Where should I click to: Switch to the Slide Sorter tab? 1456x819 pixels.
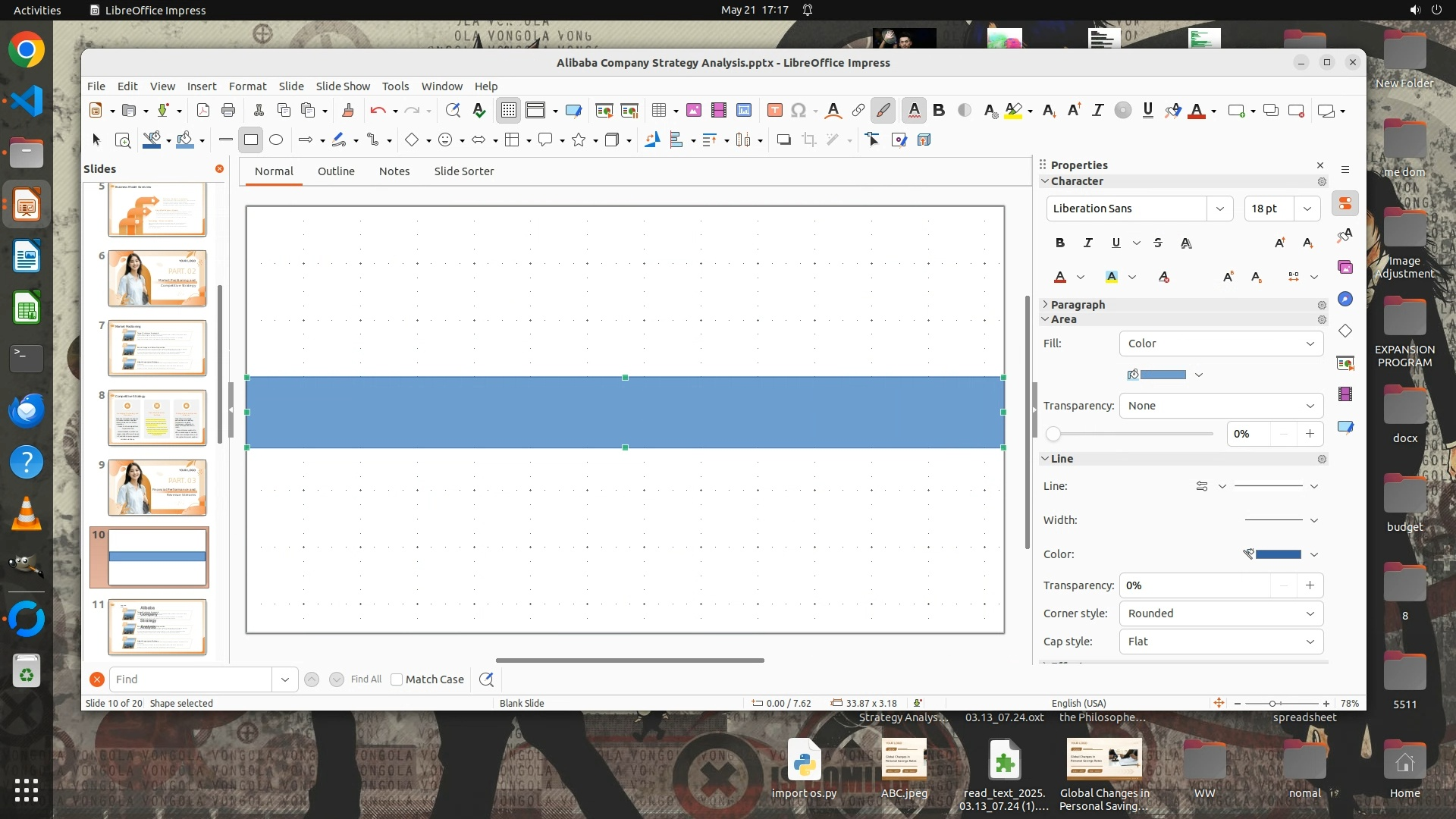463,171
